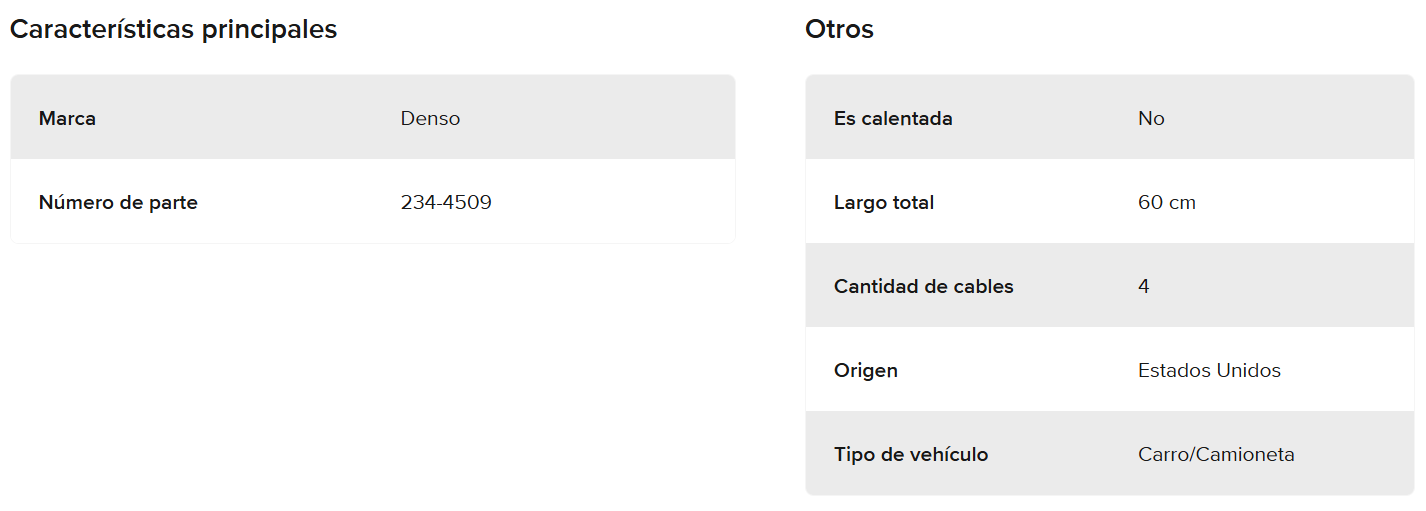Select the Es calentada label

[x=893, y=119]
